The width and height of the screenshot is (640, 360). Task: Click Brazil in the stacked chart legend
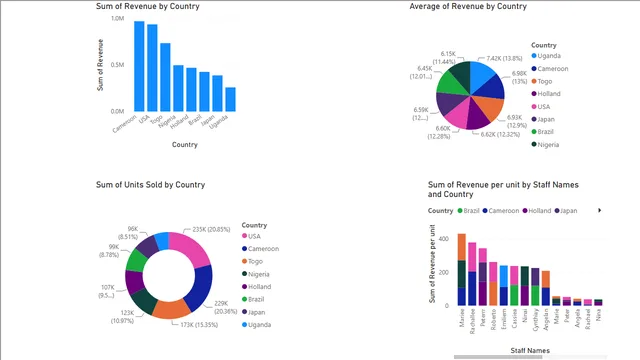click(x=468, y=211)
